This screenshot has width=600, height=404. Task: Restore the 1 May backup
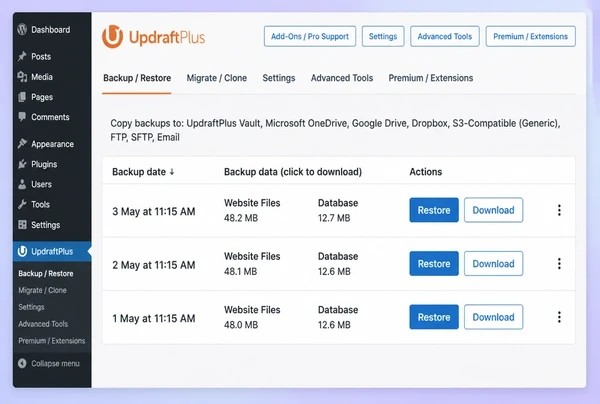click(434, 317)
